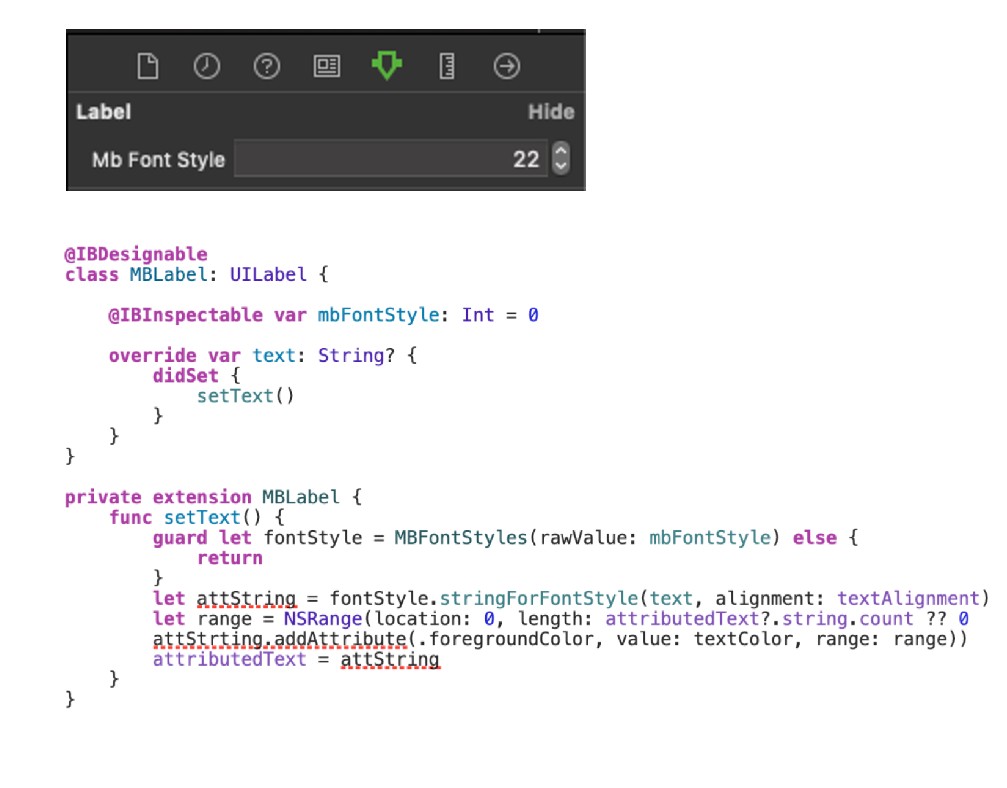
Task: Click MBFontStyles type in guard statement
Action: [x=460, y=538]
